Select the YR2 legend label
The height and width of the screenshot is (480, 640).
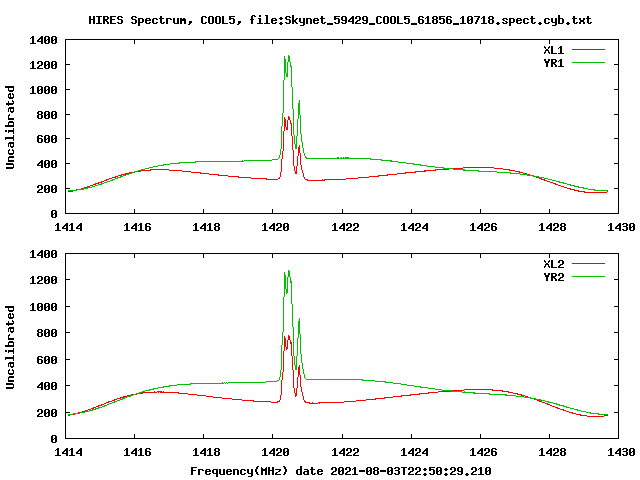[553, 277]
